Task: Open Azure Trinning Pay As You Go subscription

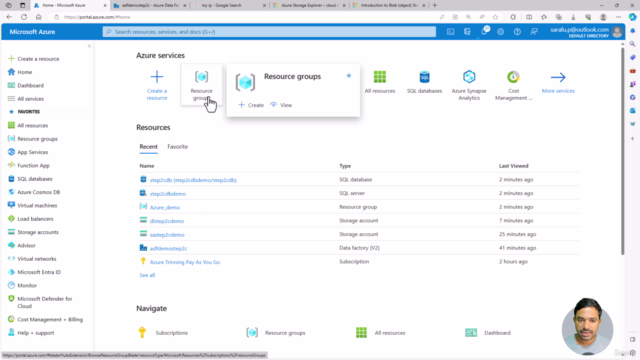Action: coord(185,262)
